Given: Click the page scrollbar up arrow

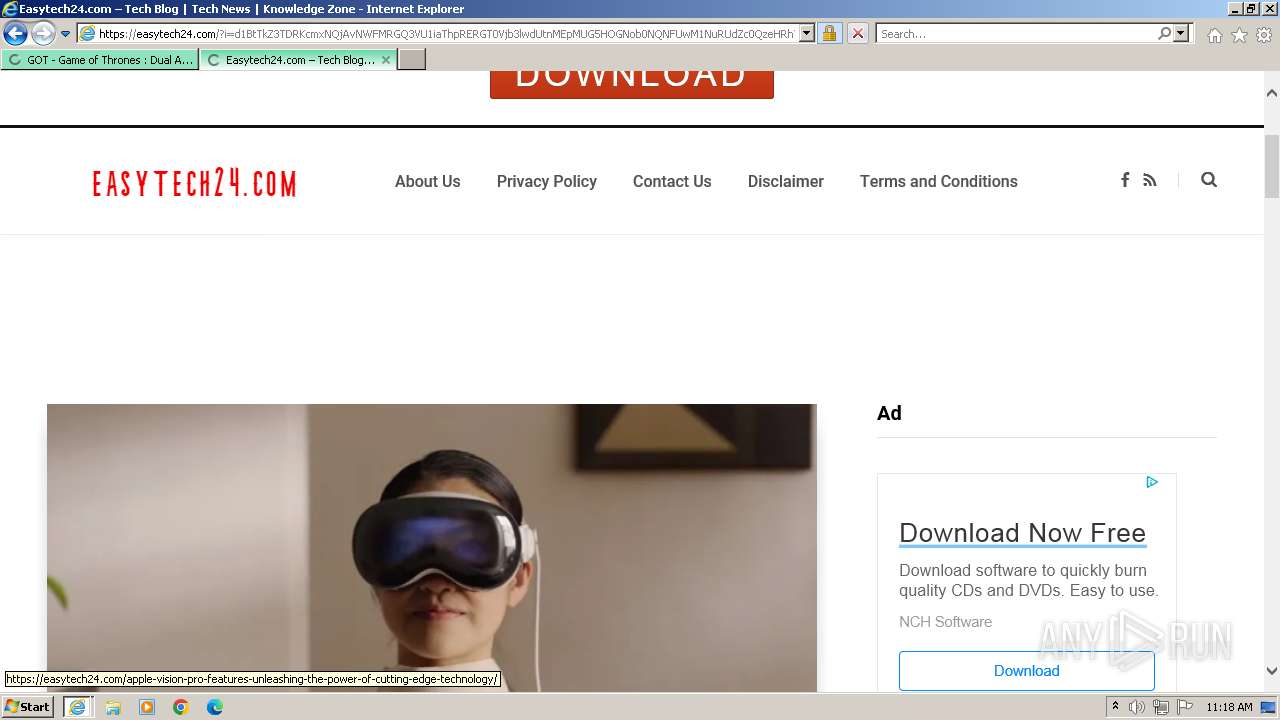Looking at the screenshot, I should click(1272, 93).
